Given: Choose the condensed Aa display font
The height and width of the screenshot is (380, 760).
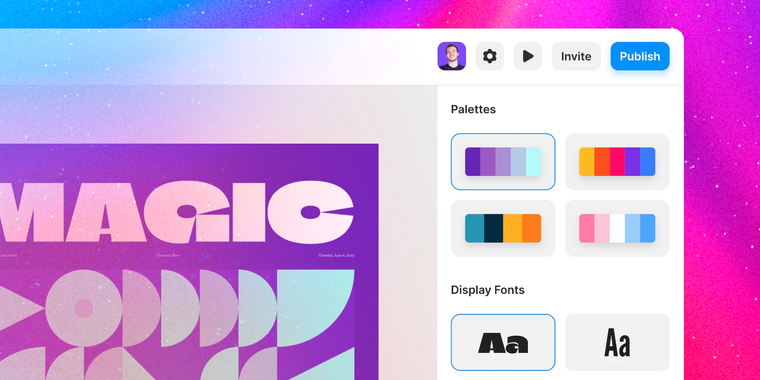Looking at the screenshot, I should coord(617,342).
